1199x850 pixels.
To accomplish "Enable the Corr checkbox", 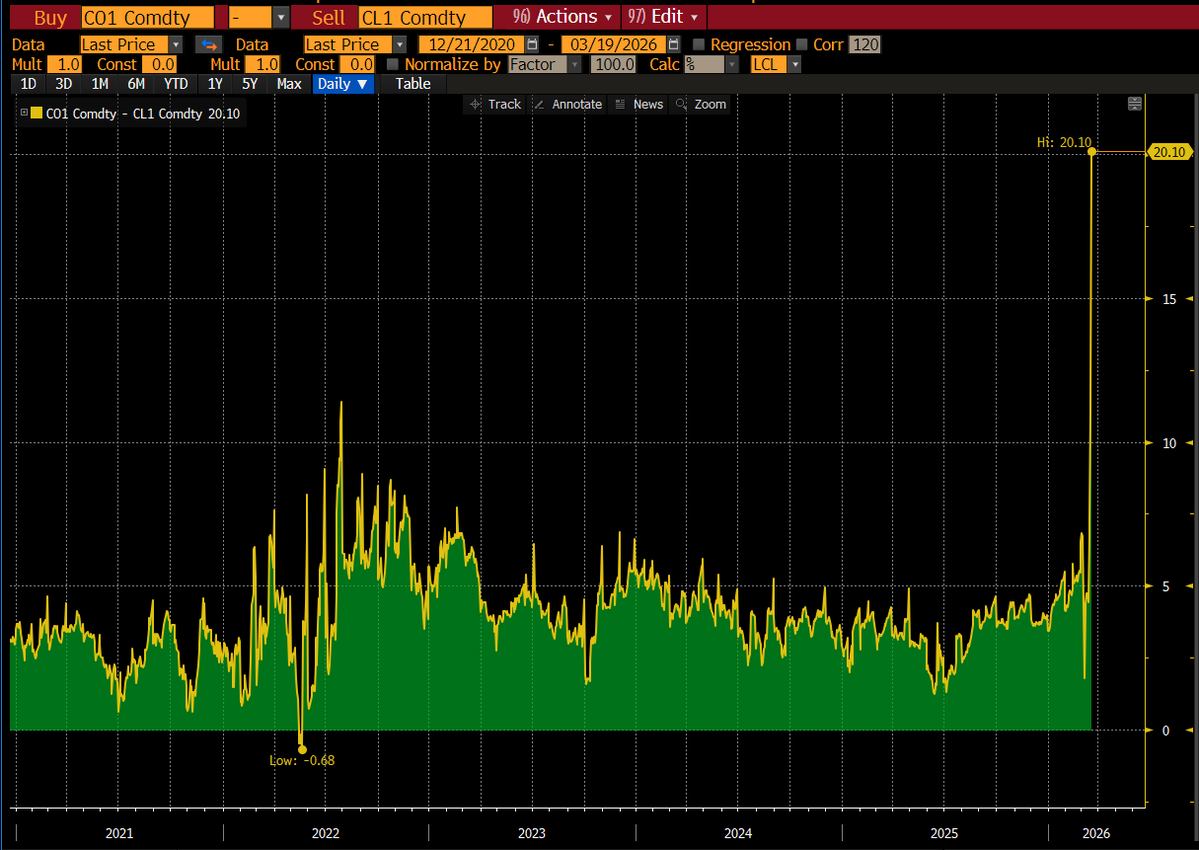I will pyautogui.click(x=801, y=44).
